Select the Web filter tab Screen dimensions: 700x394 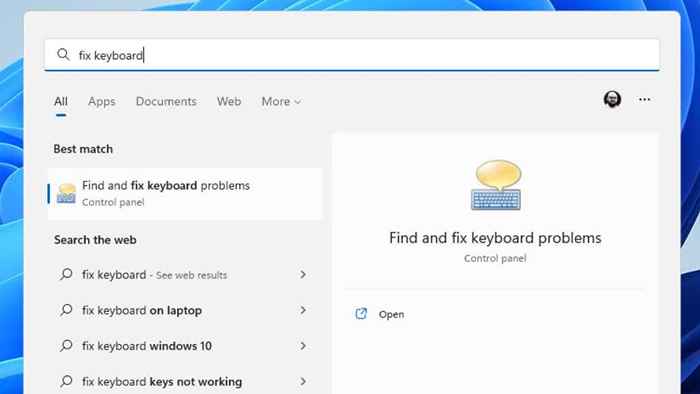click(x=229, y=102)
